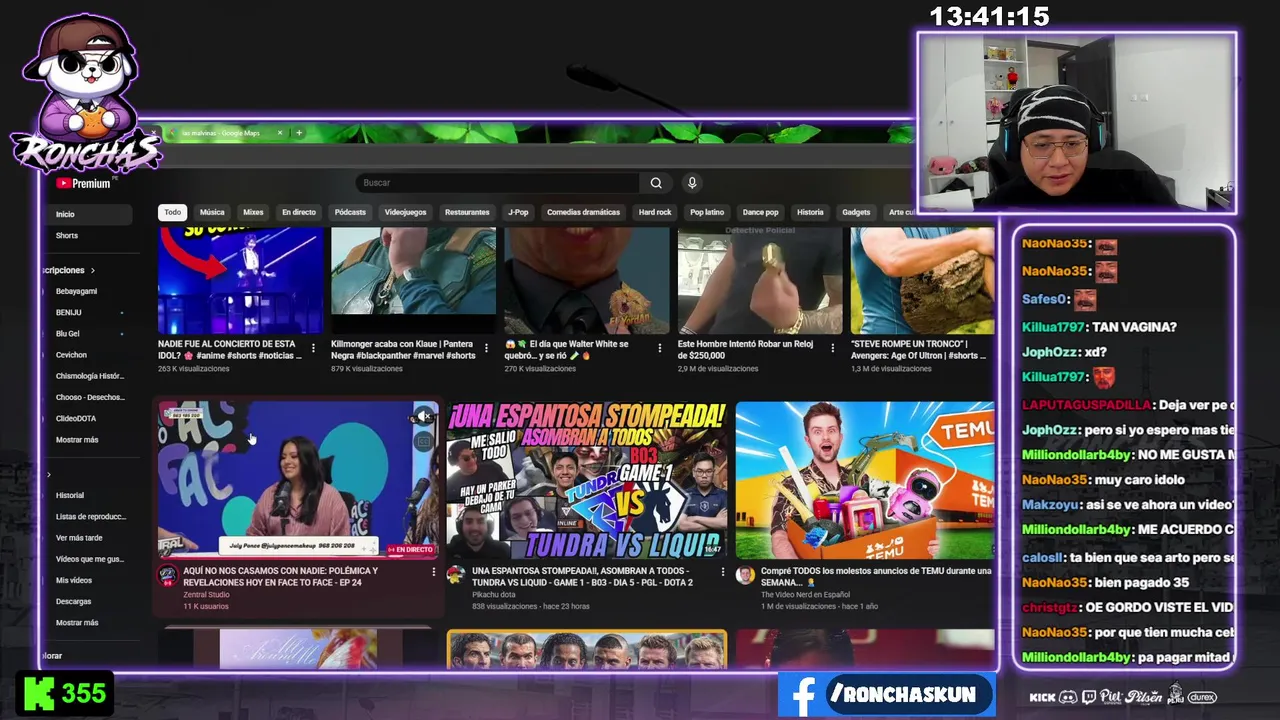
Task: Click chat username 'Killua1797' asking TAN VAGINA
Action: (x=1054, y=327)
